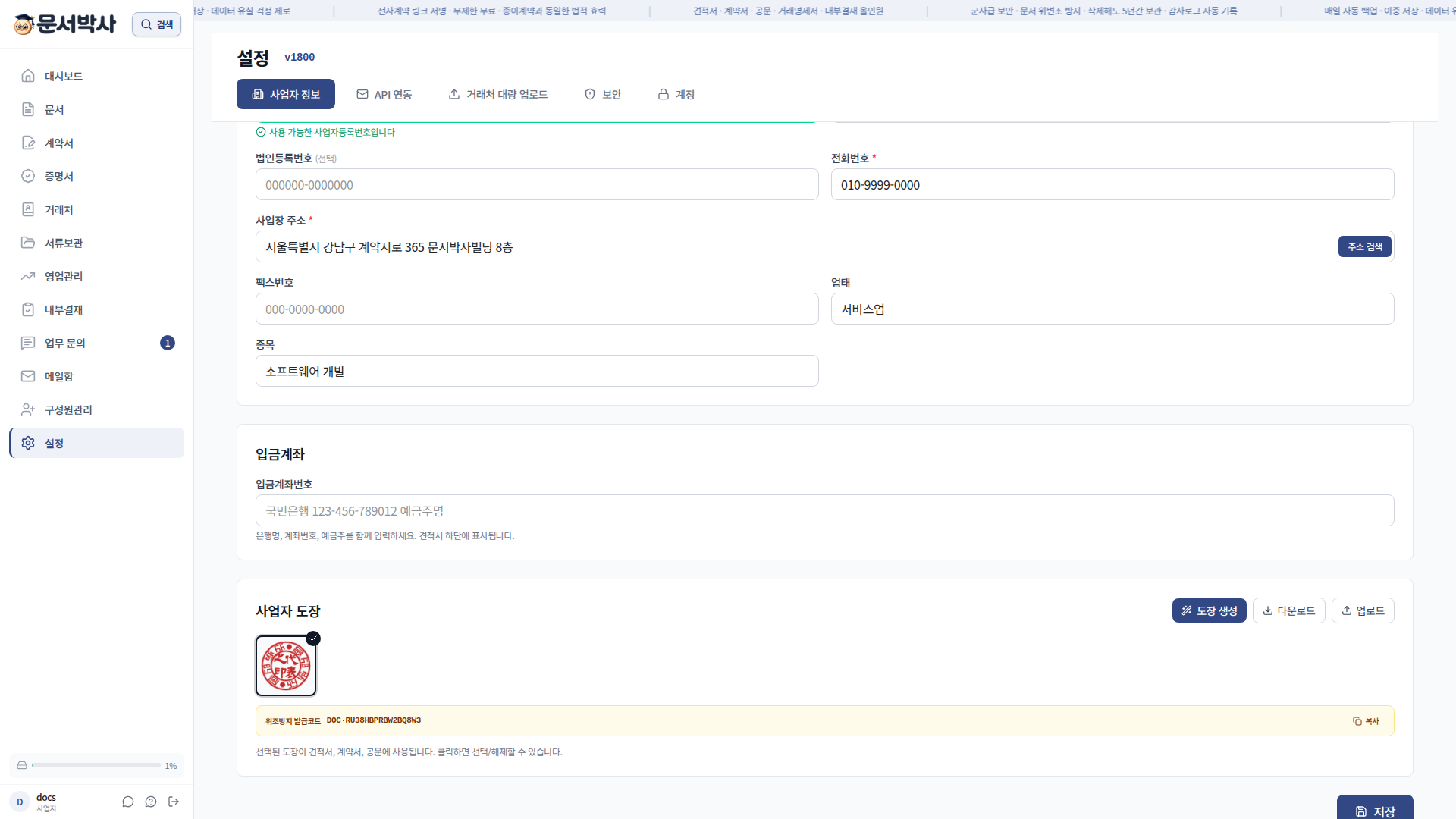Copy the 위조방지 발급코드 with 복사
This screenshot has height=819, width=1456.
coord(1366,721)
